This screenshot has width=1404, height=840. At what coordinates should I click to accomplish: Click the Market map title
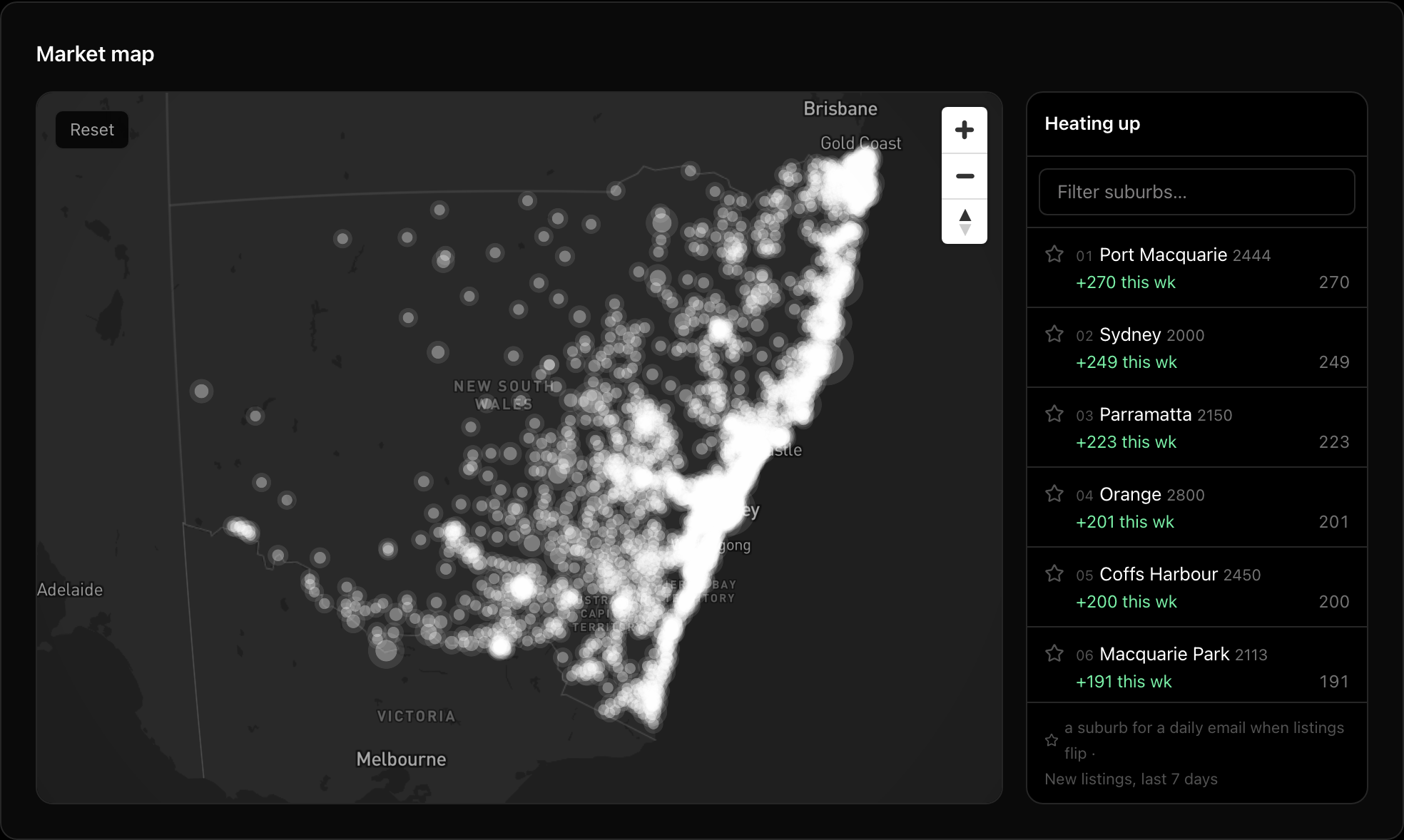[x=95, y=54]
